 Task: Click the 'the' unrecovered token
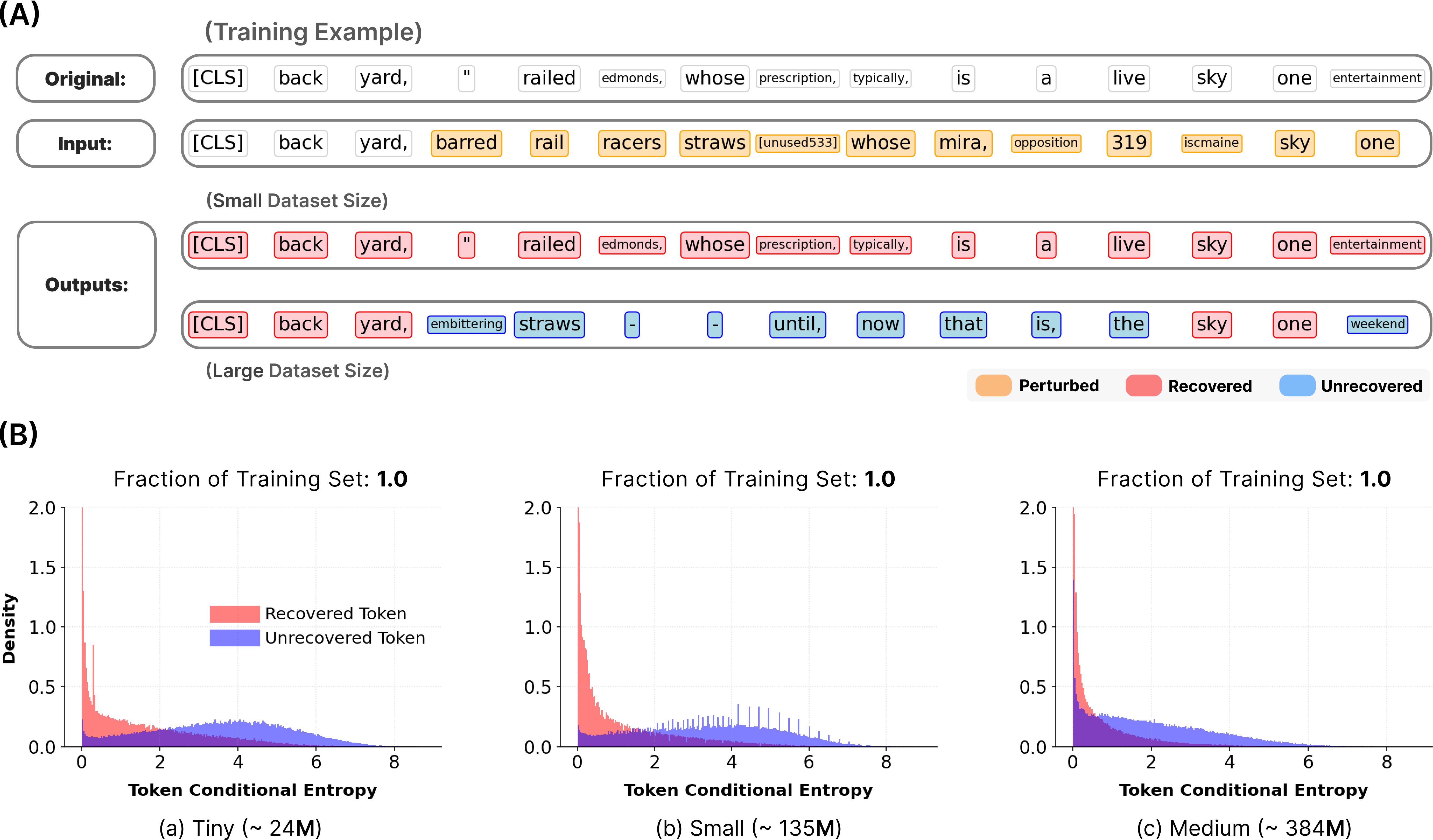1129,324
